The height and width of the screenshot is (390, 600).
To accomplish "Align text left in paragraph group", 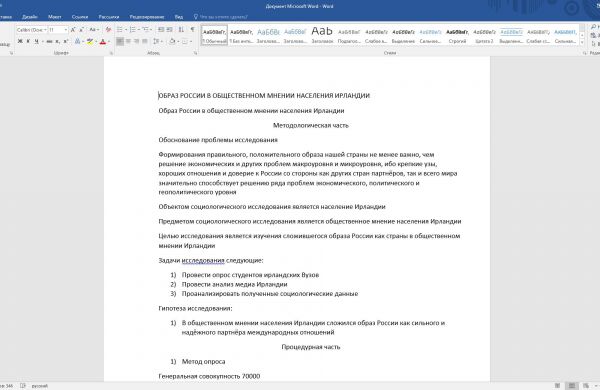I will click(120, 41).
